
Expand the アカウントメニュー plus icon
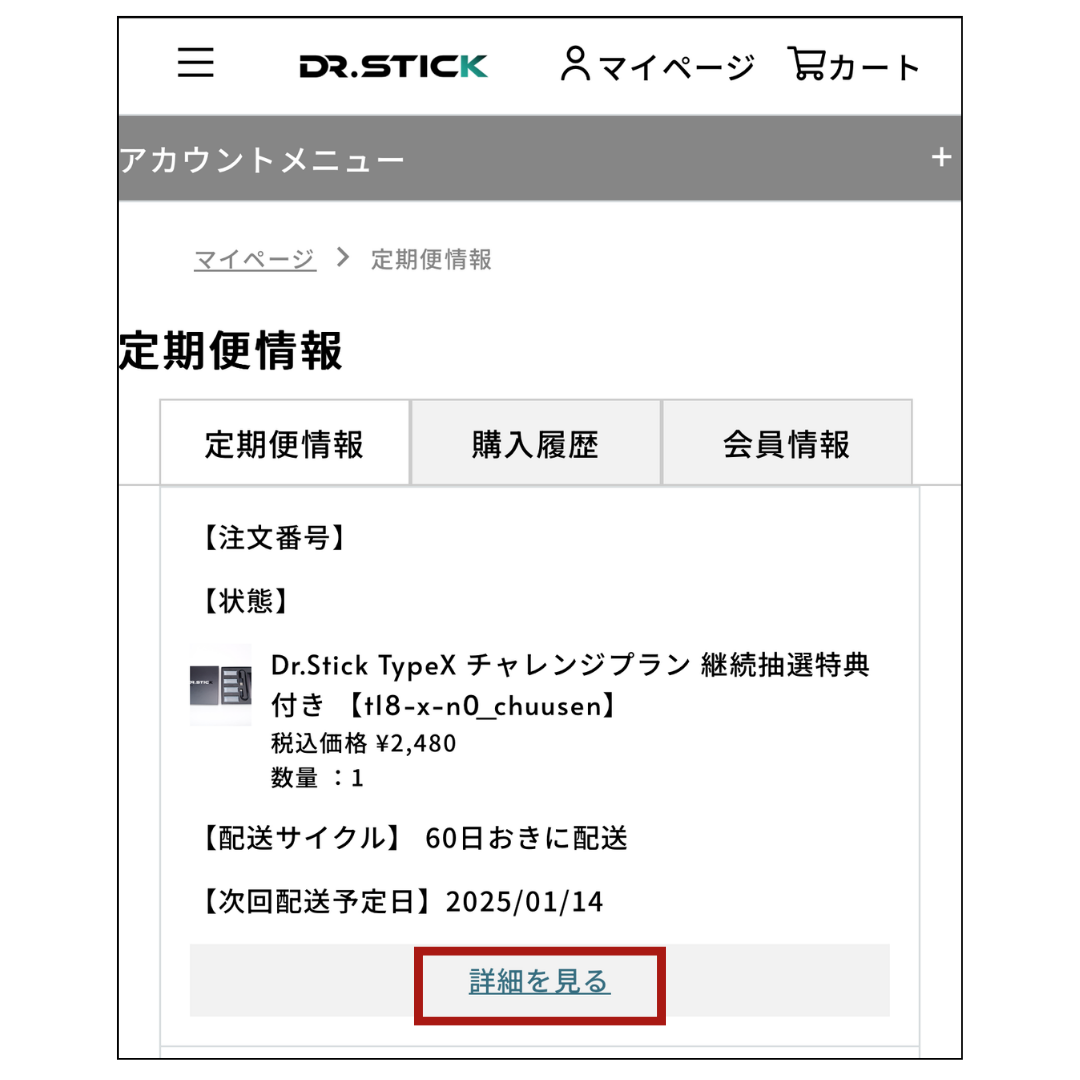941,158
